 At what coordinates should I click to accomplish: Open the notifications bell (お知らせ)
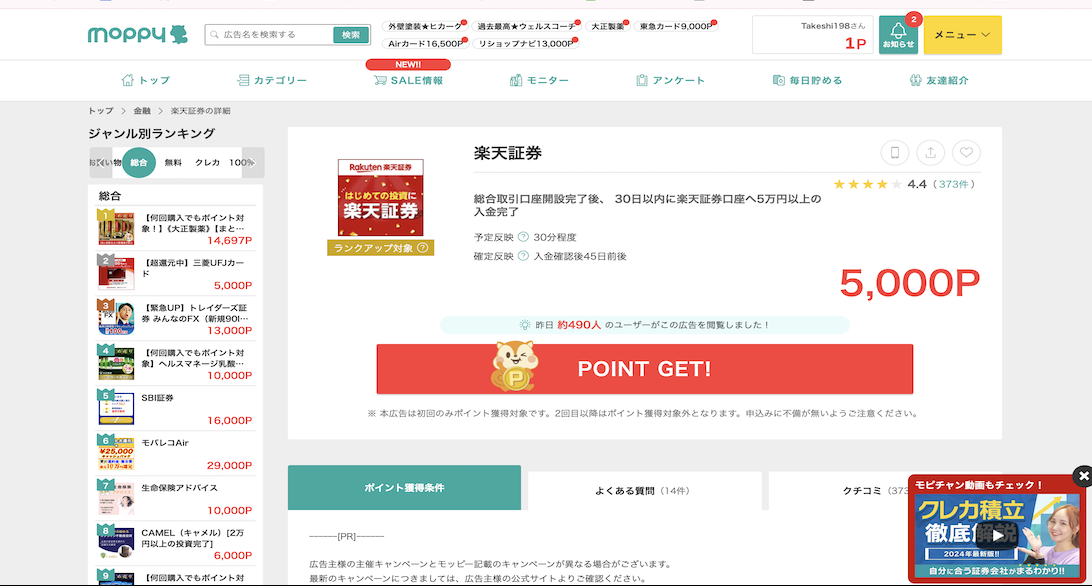pyautogui.click(x=897, y=35)
